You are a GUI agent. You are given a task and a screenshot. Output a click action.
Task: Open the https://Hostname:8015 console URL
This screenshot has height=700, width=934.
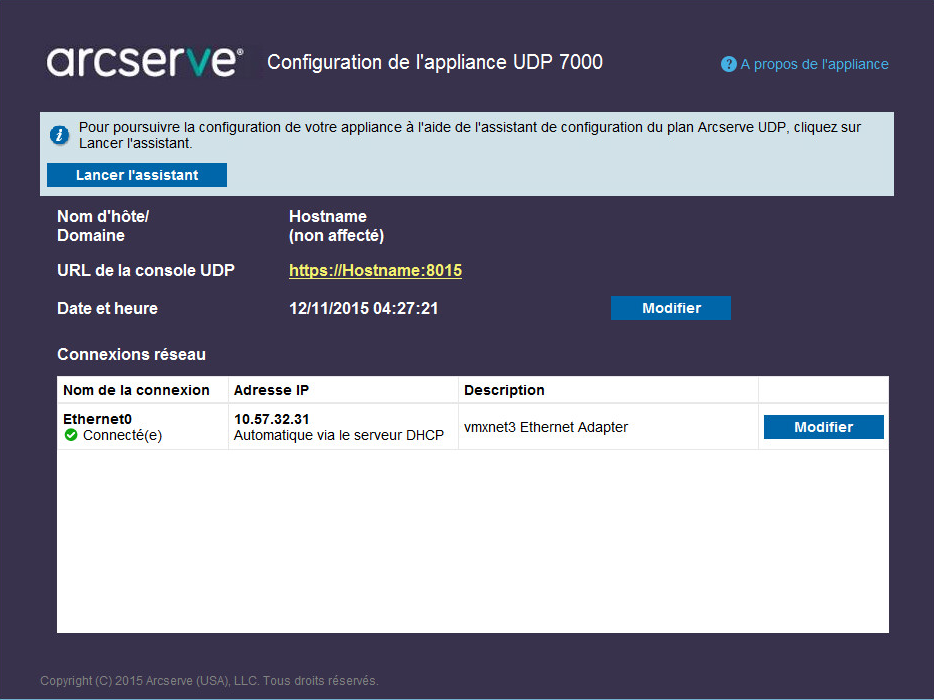coord(375,270)
